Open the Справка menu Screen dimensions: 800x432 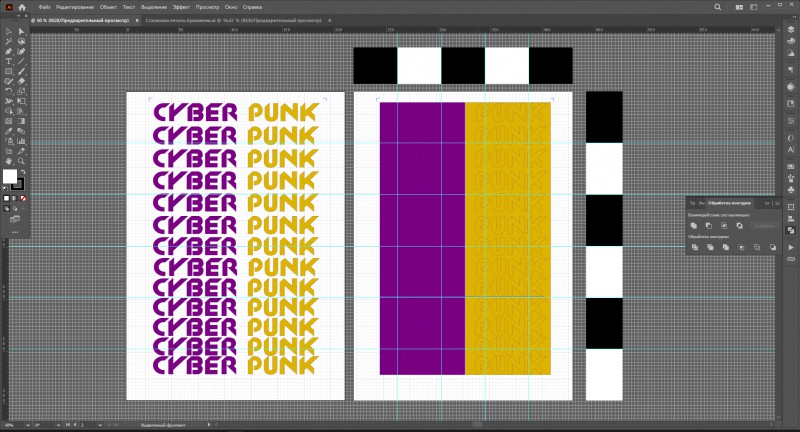(x=253, y=7)
